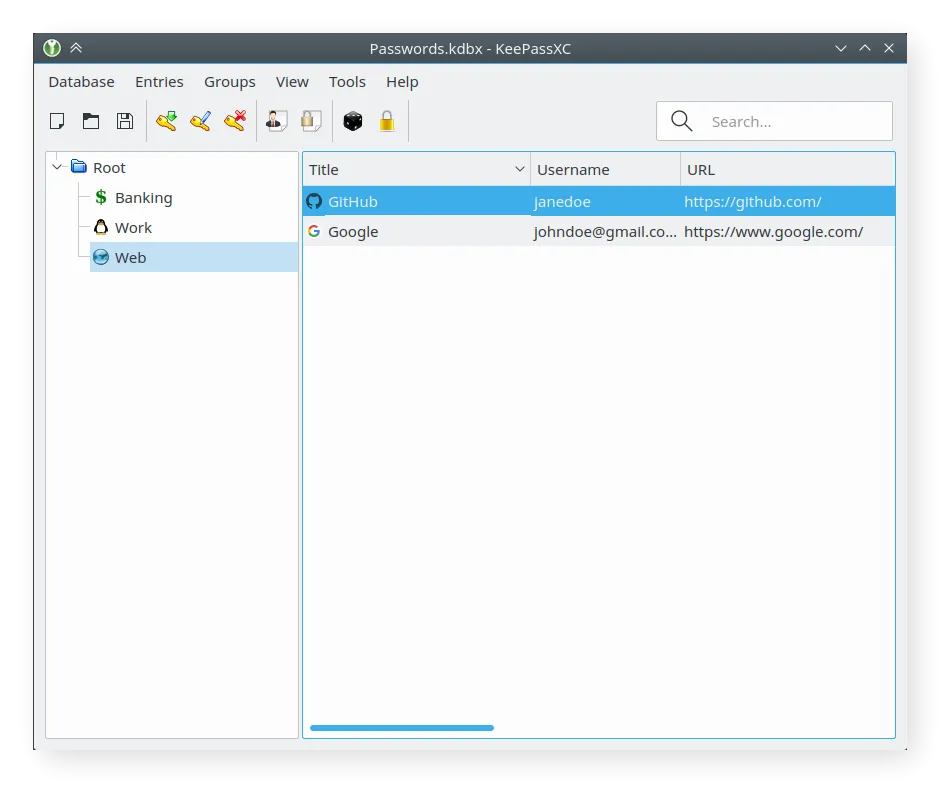Viewport: 949px width, 792px height.
Task: Lock the database with the yellow padlock icon
Action: tap(387, 121)
